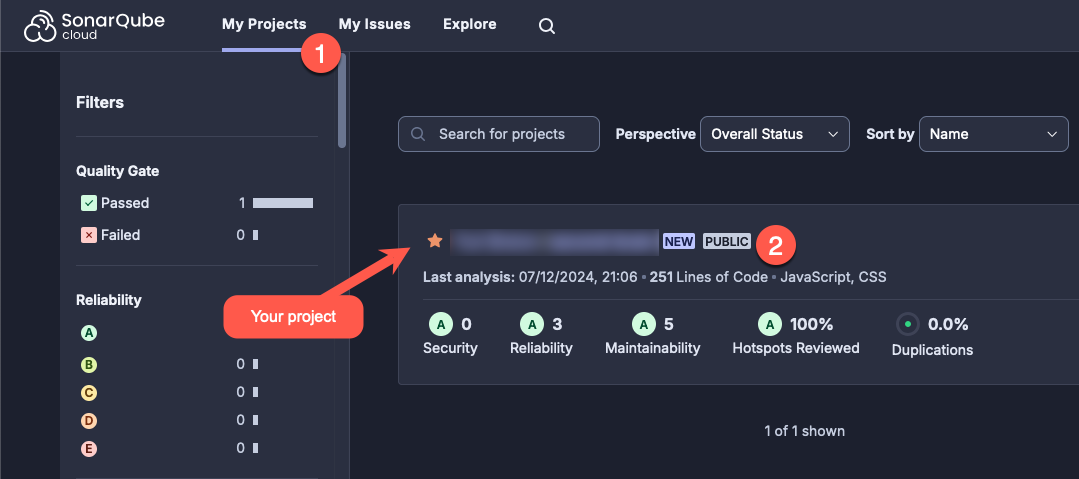Click the SonarQube cloud logo
This screenshot has width=1079, height=479.
(x=94, y=25)
